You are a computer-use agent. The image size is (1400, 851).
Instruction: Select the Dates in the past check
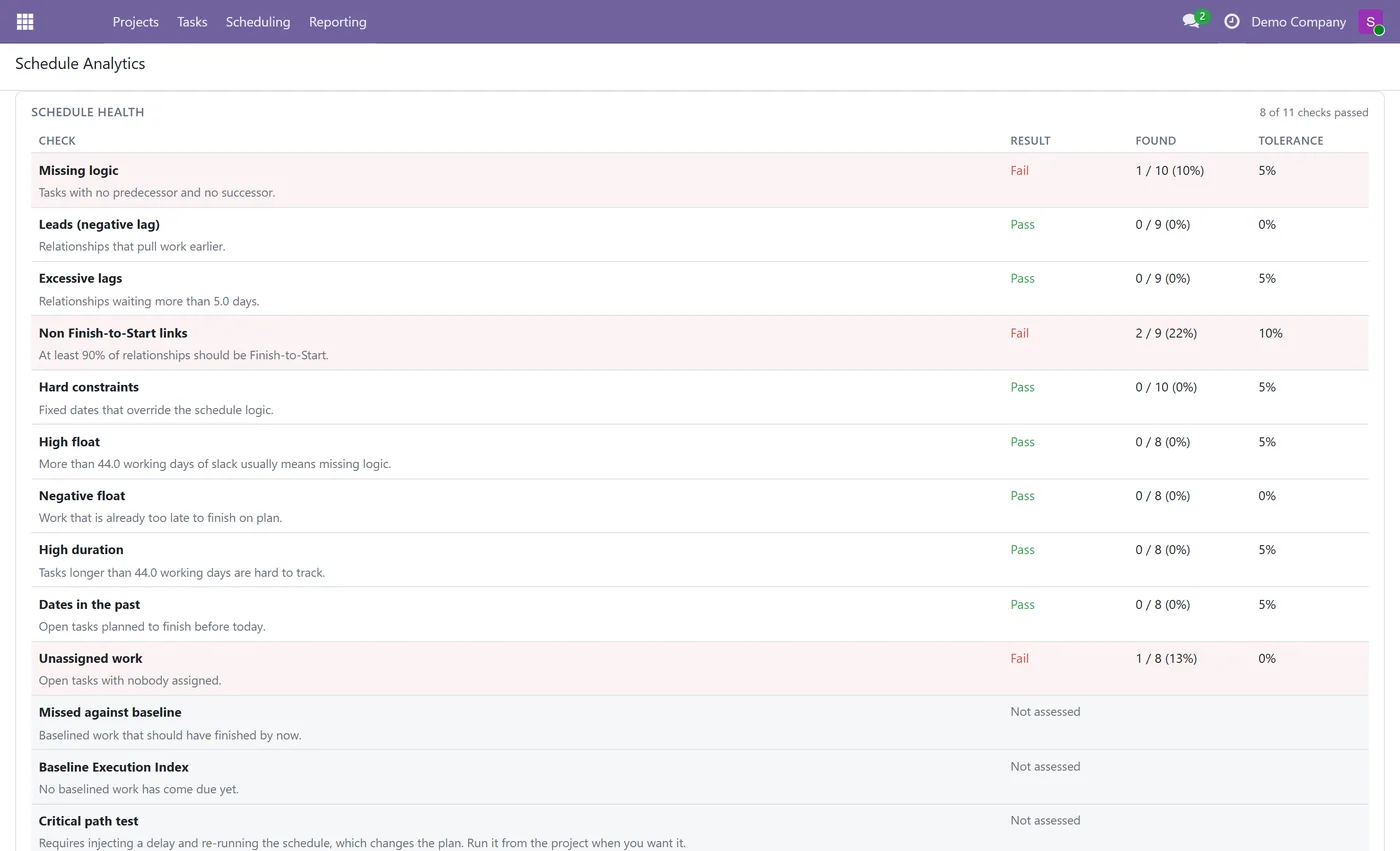coord(89,605)
